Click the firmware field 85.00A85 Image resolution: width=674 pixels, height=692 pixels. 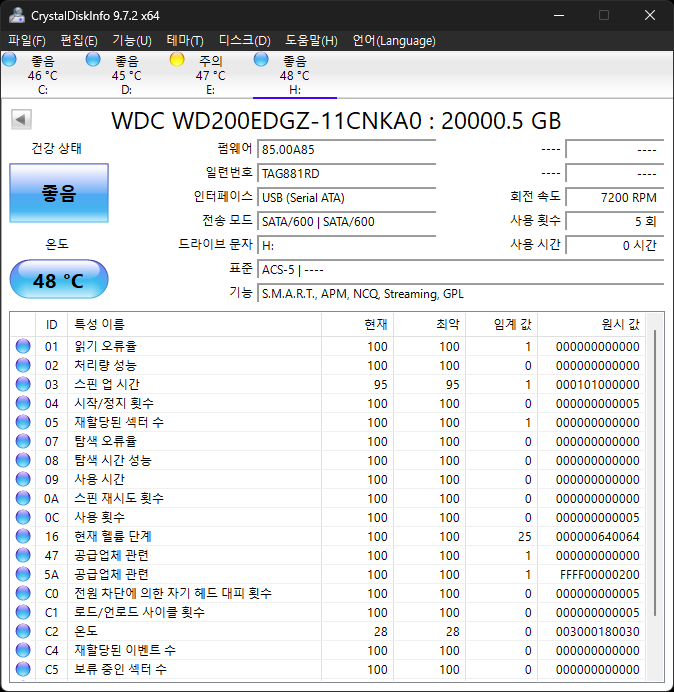[x=346, y=149]
